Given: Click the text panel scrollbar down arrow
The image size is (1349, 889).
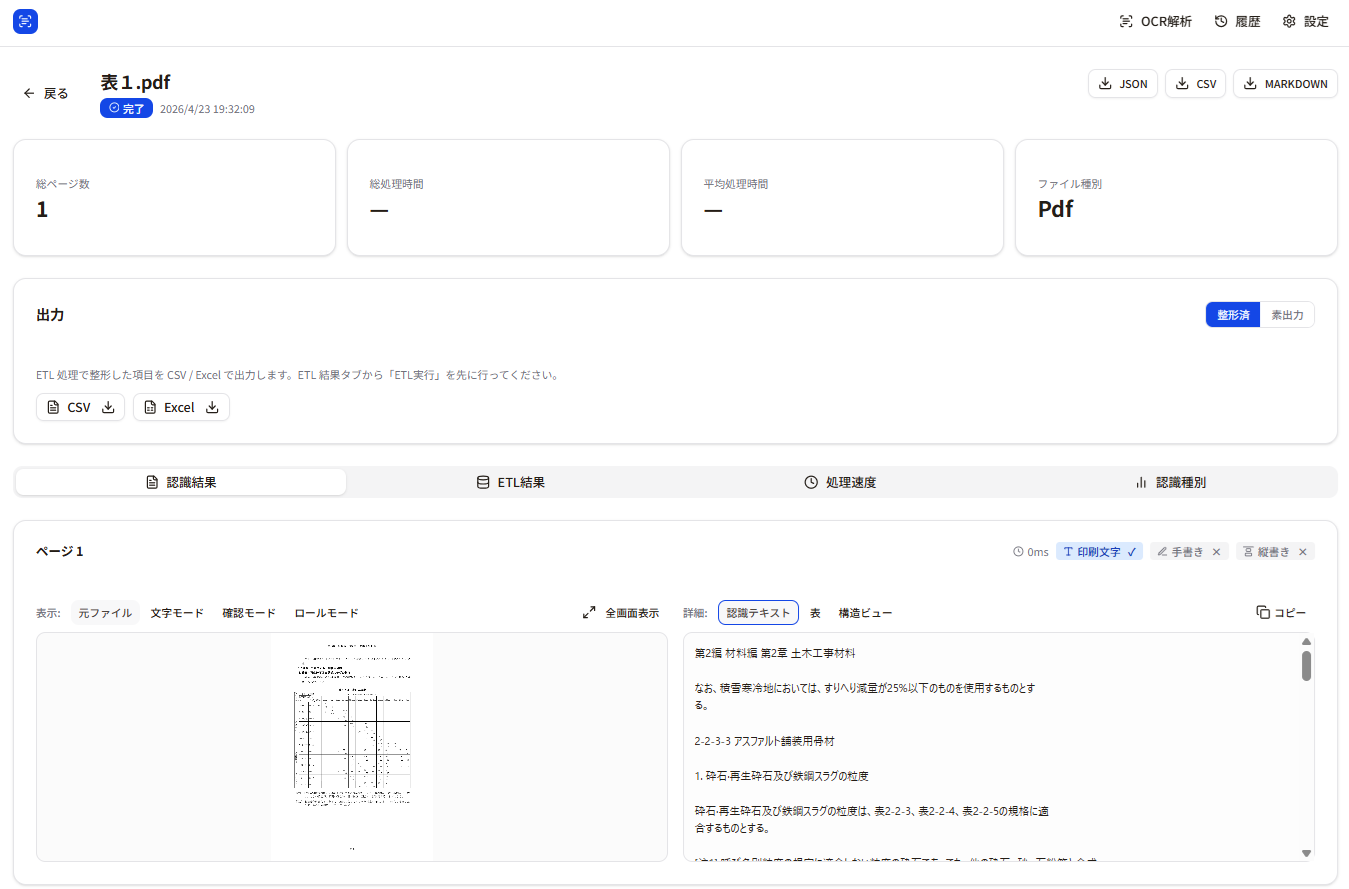Looking at the screenshot, I should 1306,853.
